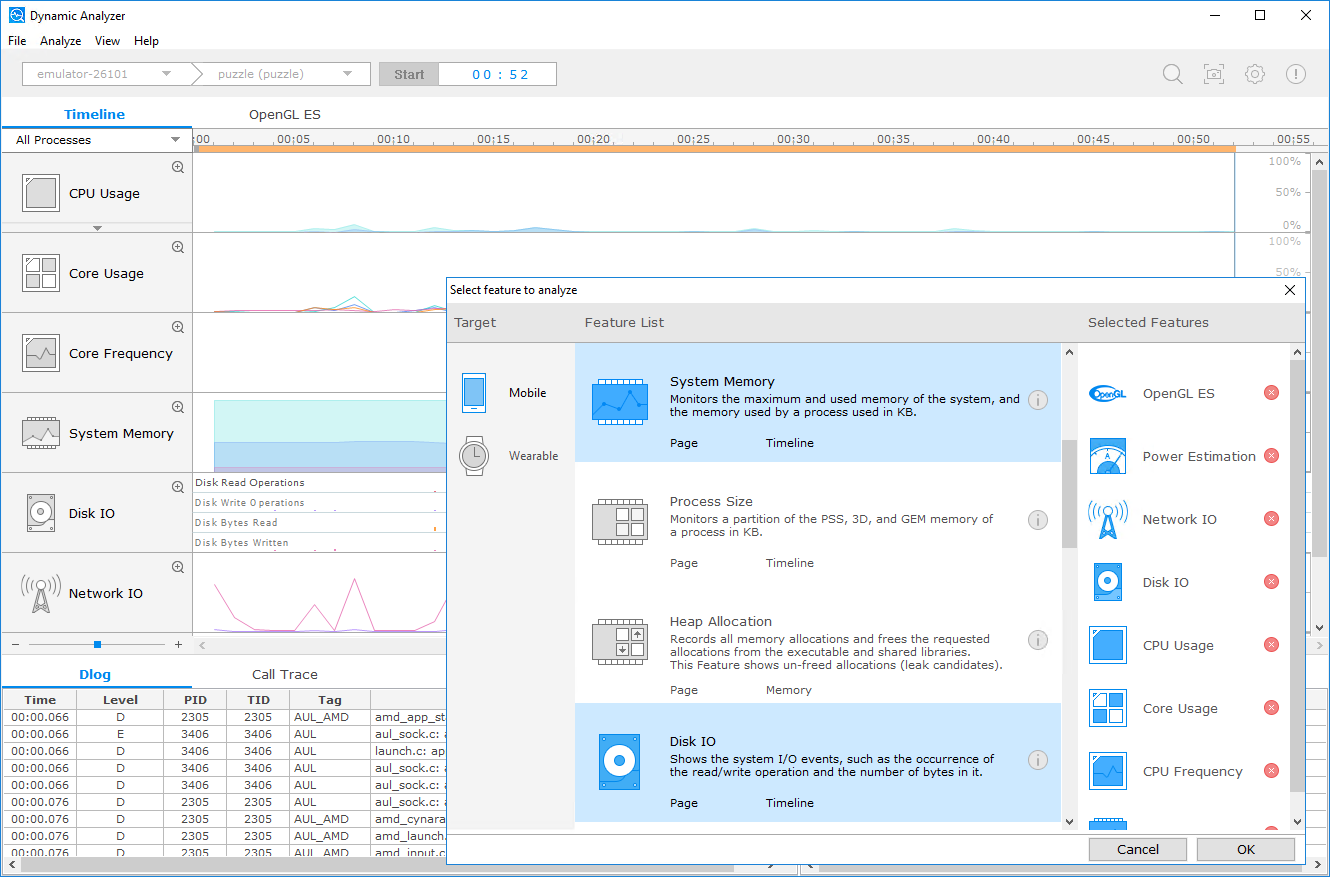The image size is (1330, 877).
Task: Open the emulator-26101 device dropdown
Action: (165, 73)
